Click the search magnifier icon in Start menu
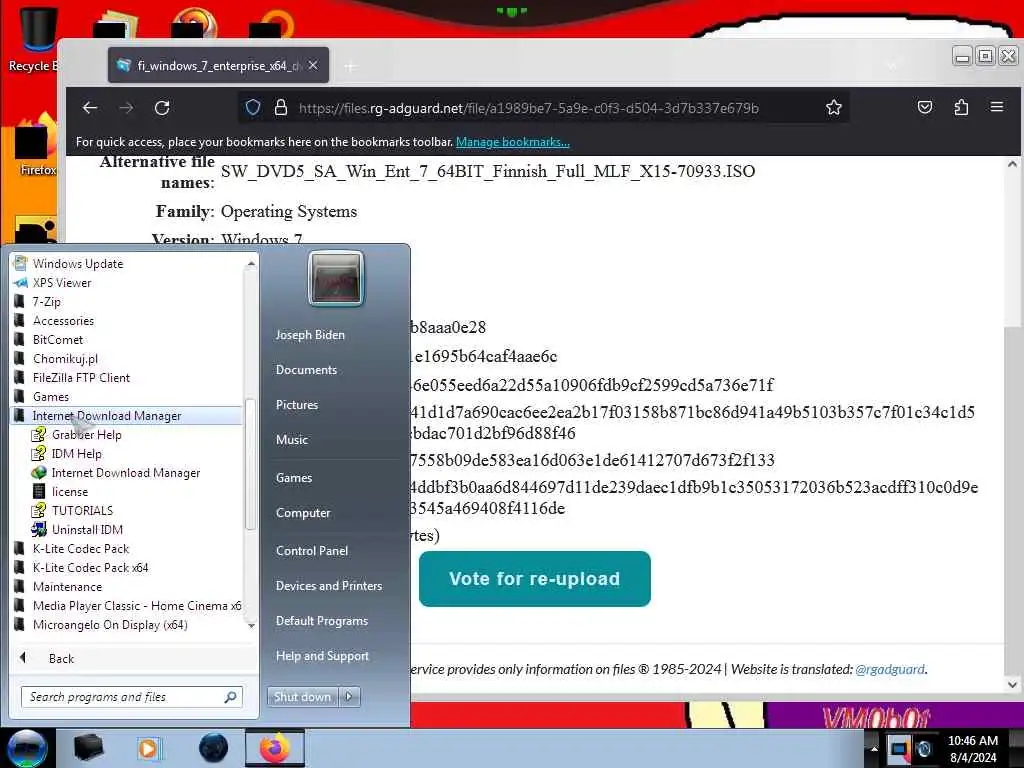Image resolution: width=1024 pixels, height=768 pixels. 230,697
